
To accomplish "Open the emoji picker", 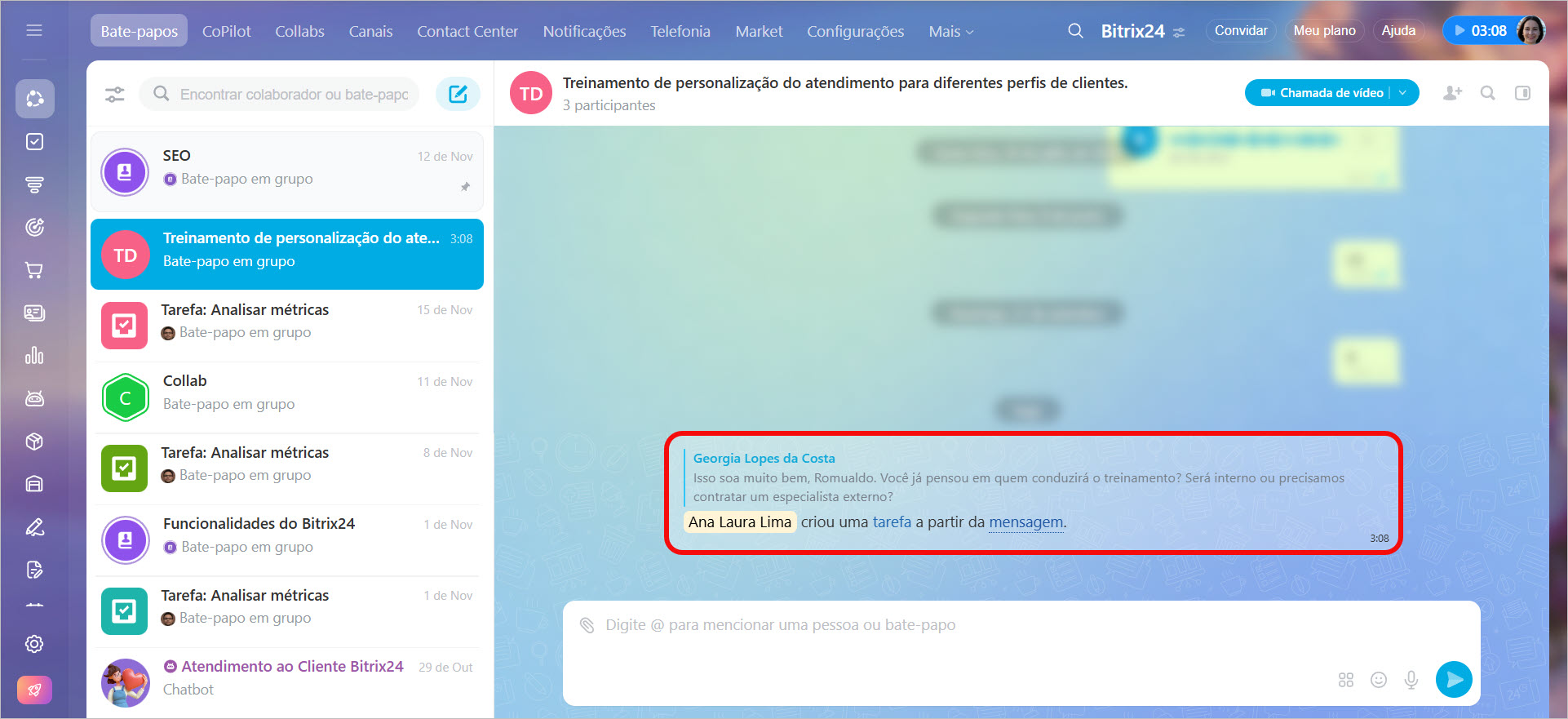I will pyautogui.click(x=1378, y=680).
